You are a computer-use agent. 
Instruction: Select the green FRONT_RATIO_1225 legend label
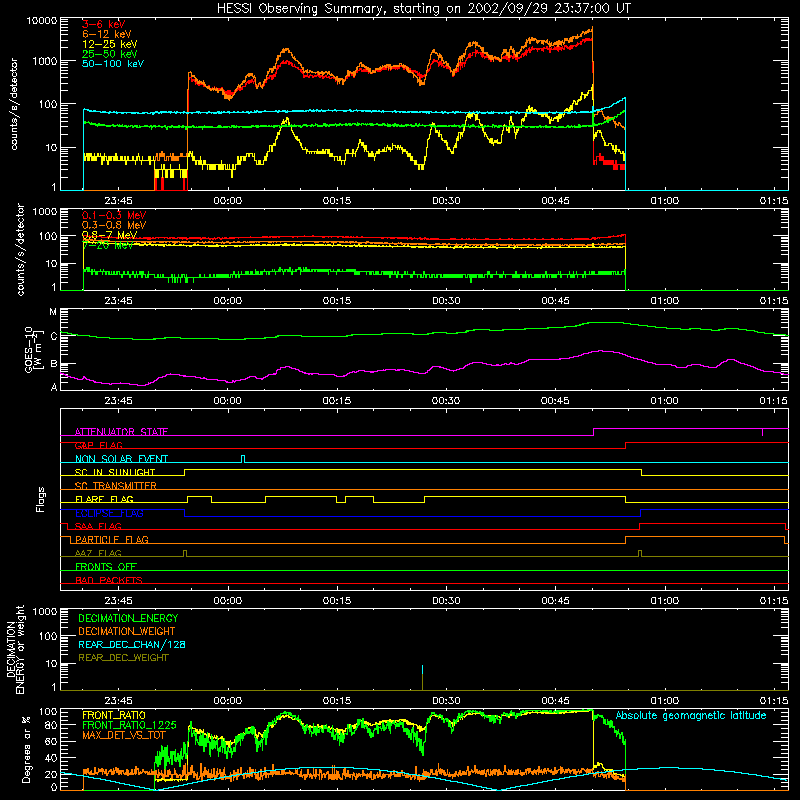pyautogui.click(x=130, y=725)
